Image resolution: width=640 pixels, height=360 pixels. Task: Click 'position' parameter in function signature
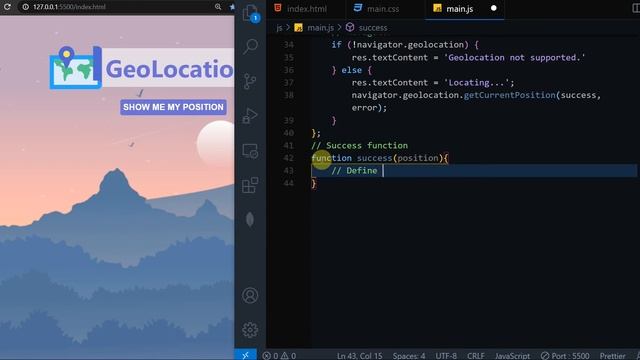[x=418, y=158]
